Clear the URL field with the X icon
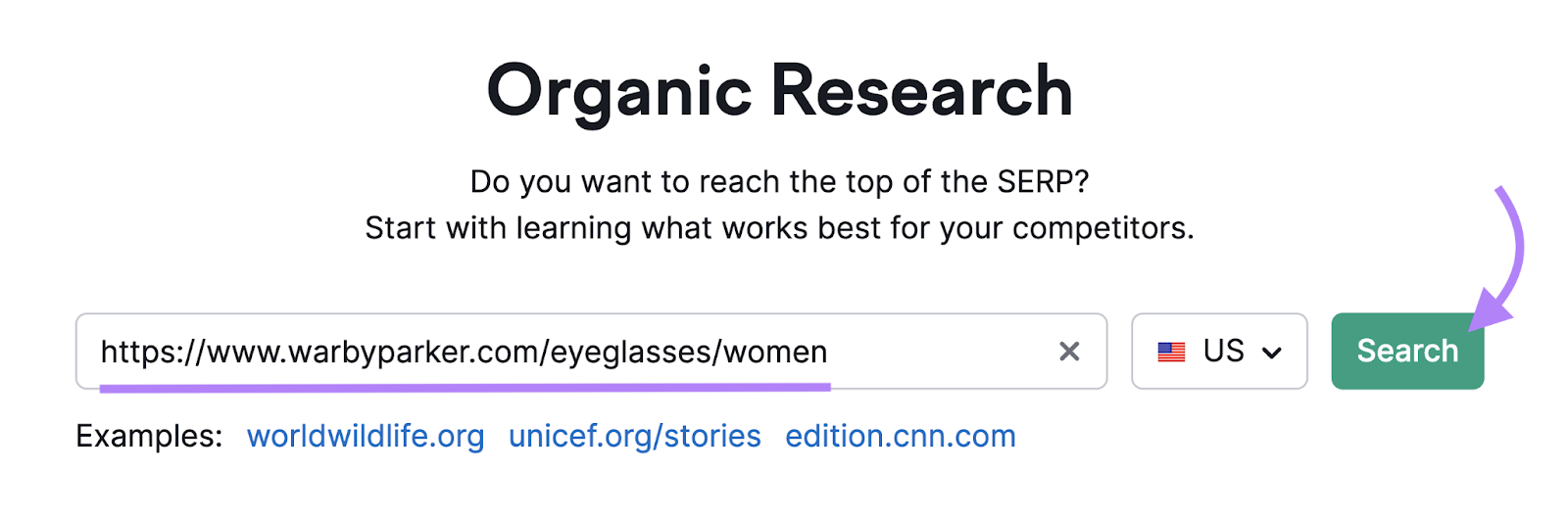This screenshot has height=517, width=1568. [1069, 352]
